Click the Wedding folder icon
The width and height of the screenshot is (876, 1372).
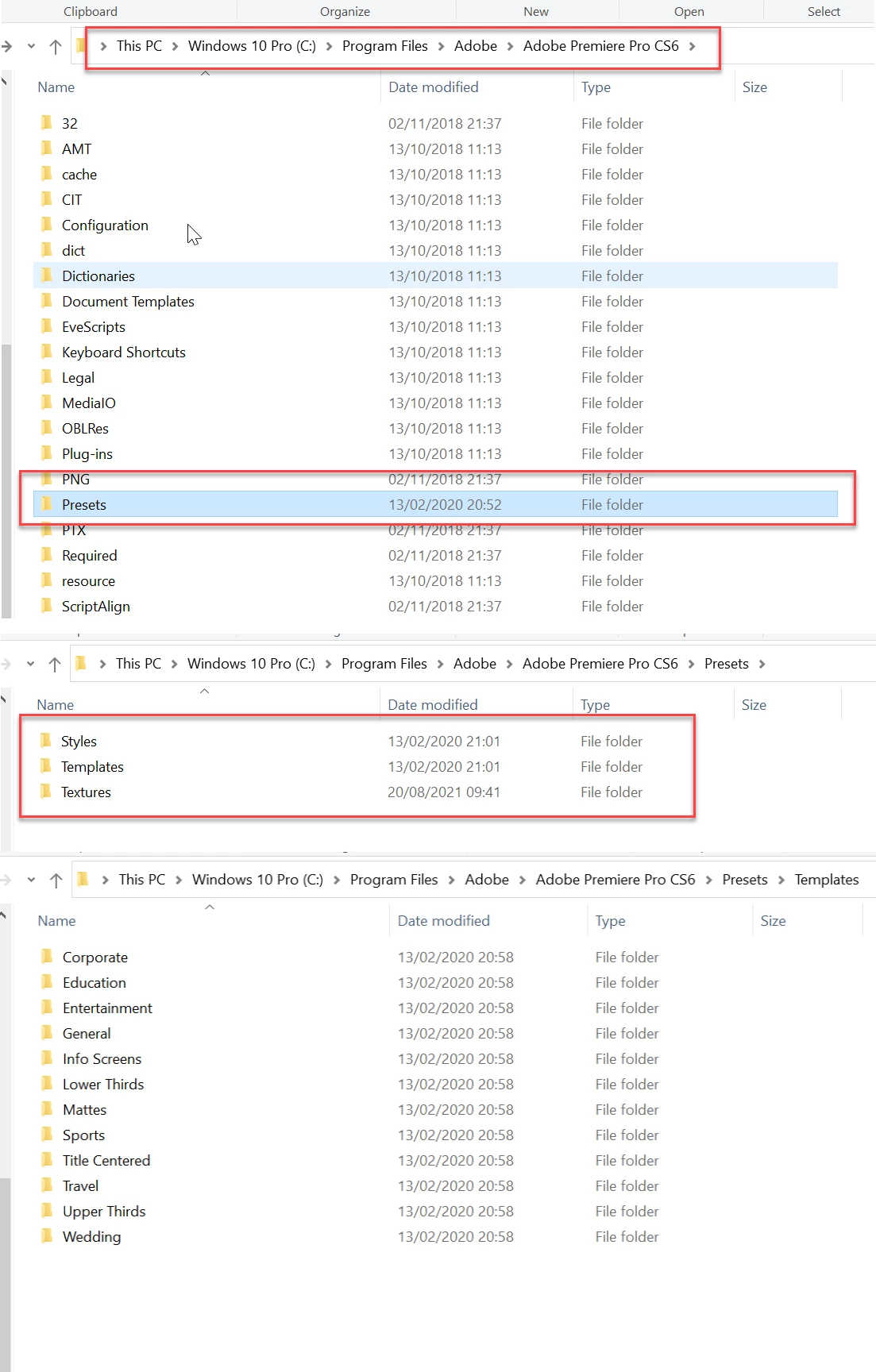pos(48,1236)
